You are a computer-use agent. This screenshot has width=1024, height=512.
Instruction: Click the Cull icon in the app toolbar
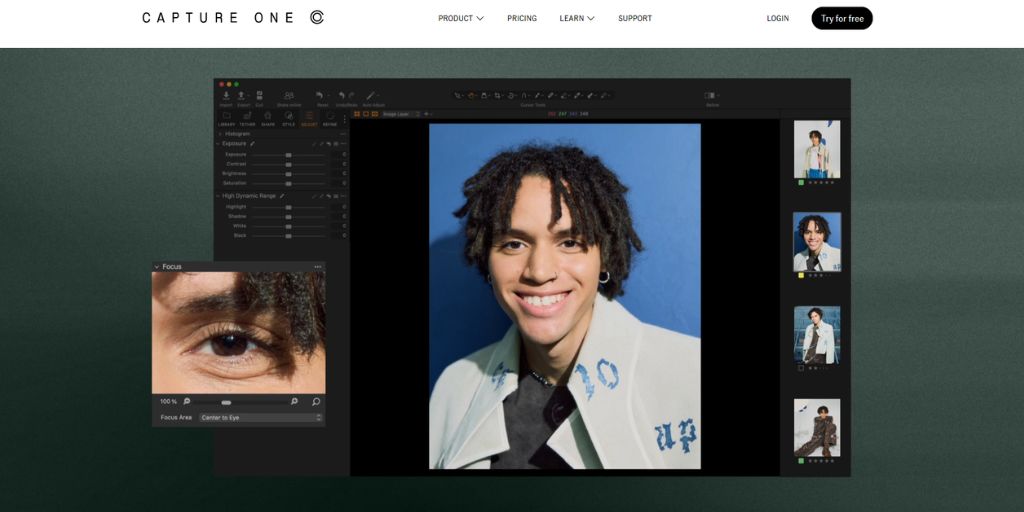(x=259, y=95)
